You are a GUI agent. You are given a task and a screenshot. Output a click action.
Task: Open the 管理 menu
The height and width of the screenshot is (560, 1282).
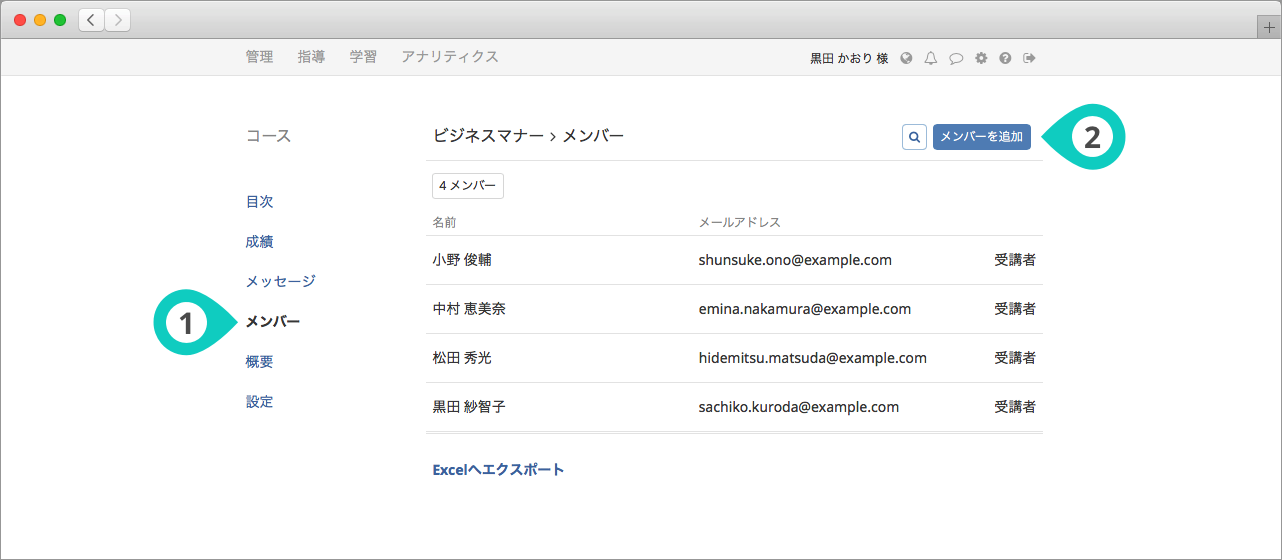click(259, 57)
